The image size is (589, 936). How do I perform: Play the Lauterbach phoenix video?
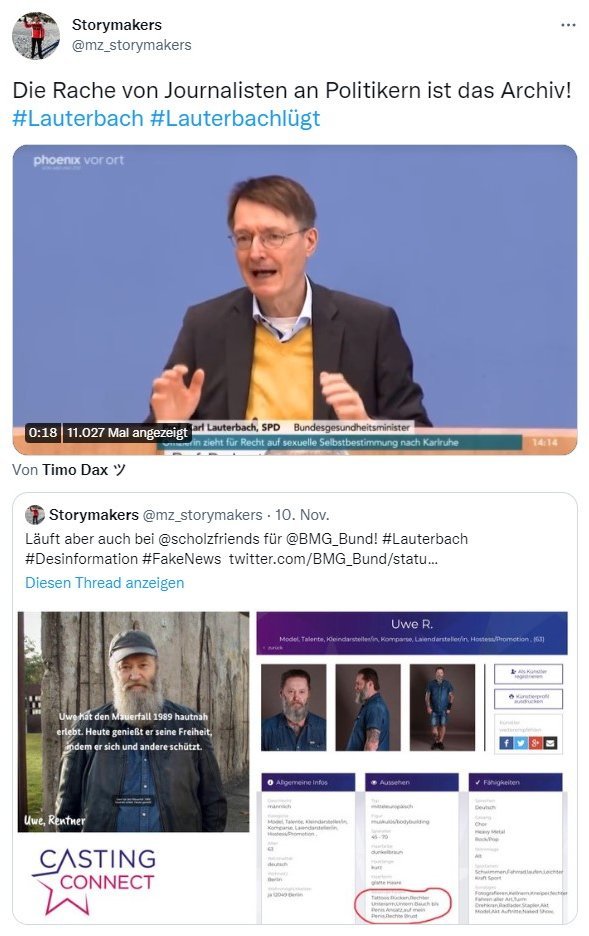coord(295,300)
